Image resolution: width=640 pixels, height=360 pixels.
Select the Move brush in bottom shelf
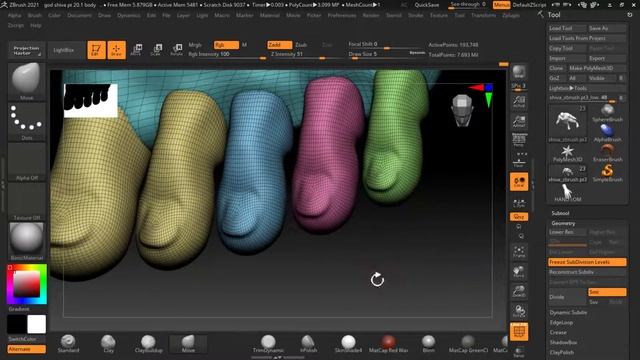(188, 344)
